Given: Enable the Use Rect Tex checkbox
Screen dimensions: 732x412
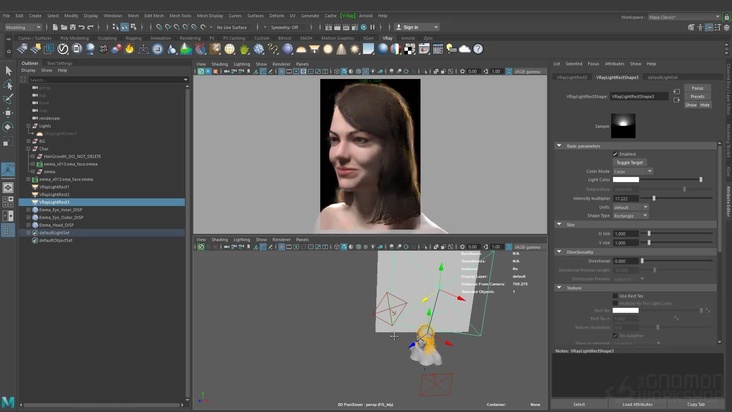Looking at the screenshot, I should pos(615,296).
